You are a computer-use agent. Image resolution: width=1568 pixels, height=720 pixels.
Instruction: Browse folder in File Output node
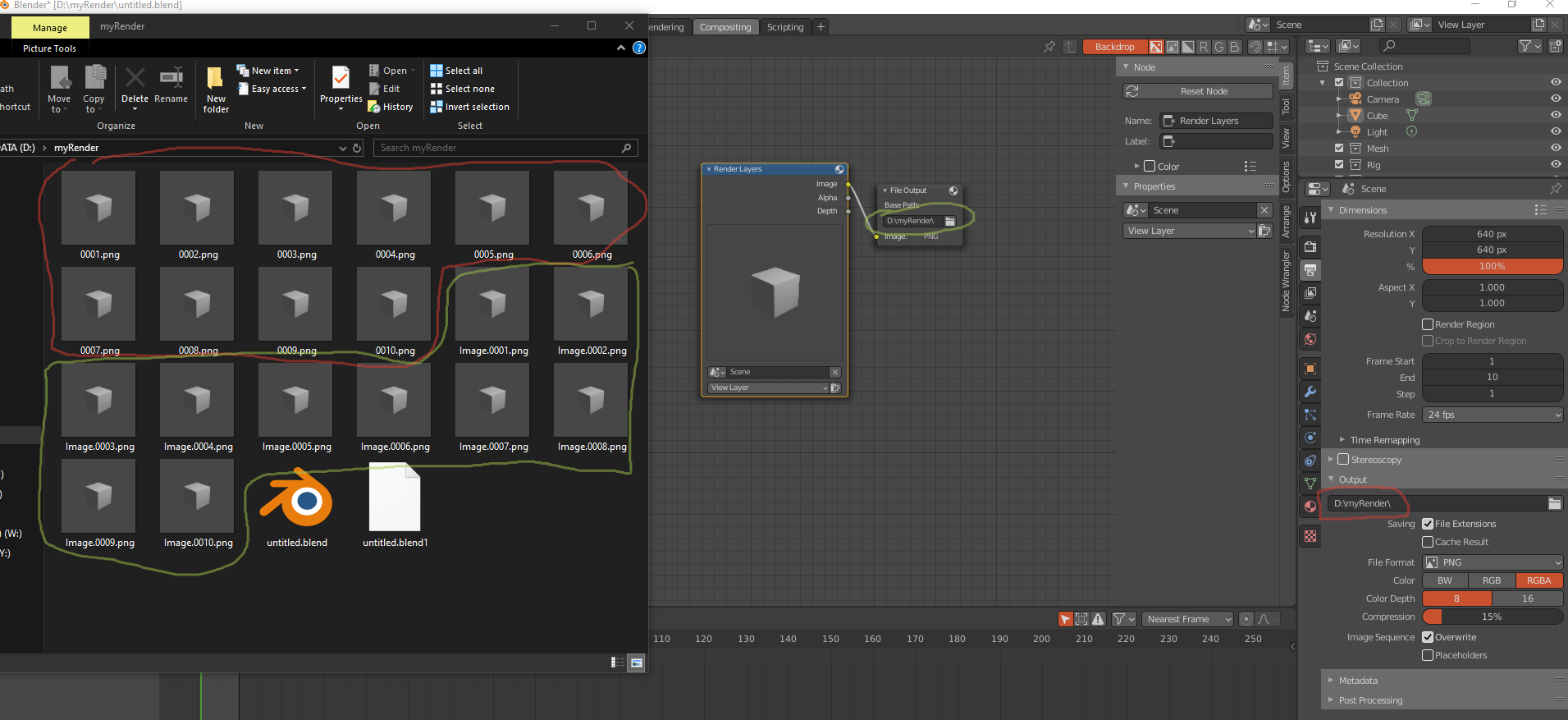click(950, 221)
